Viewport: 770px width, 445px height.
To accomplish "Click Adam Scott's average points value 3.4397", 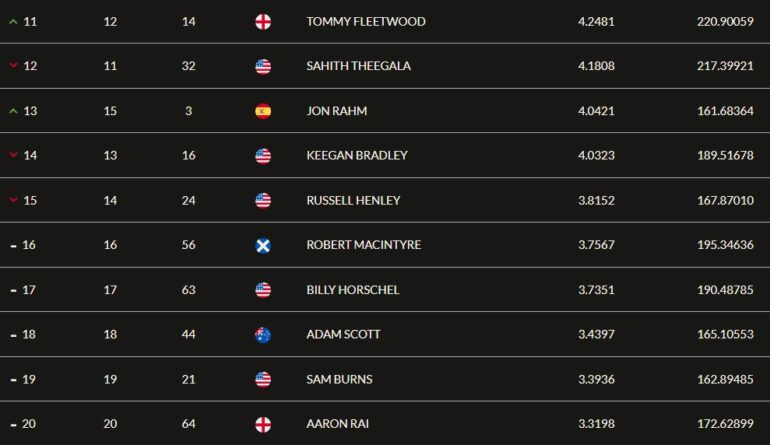I will click(596, 334).
